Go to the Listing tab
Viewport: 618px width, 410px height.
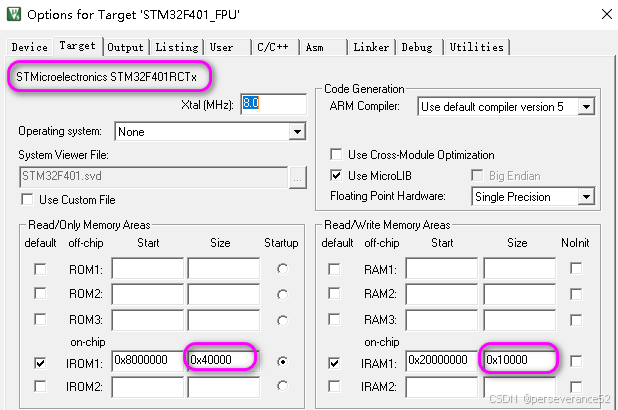click(x=177, y=47)
